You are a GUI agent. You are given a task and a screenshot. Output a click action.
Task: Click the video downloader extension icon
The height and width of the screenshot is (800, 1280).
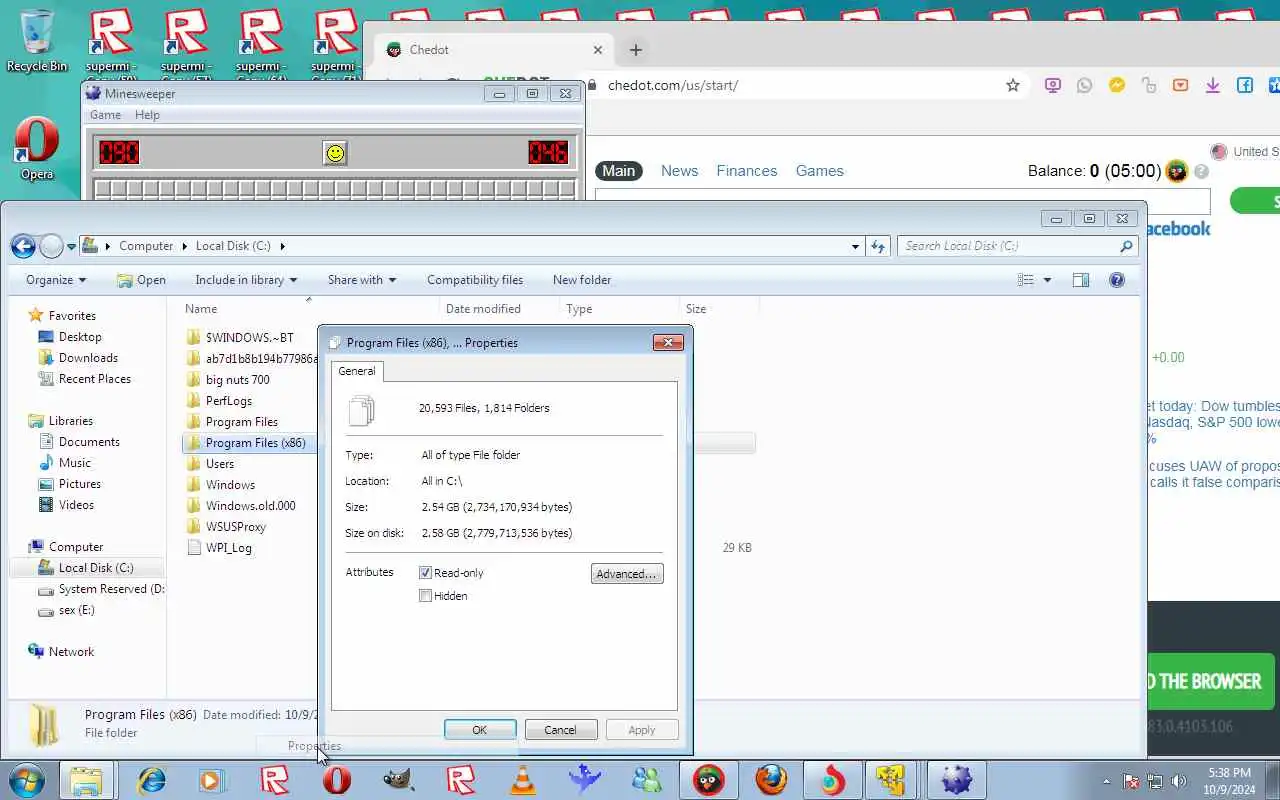tap(1181, 86)
